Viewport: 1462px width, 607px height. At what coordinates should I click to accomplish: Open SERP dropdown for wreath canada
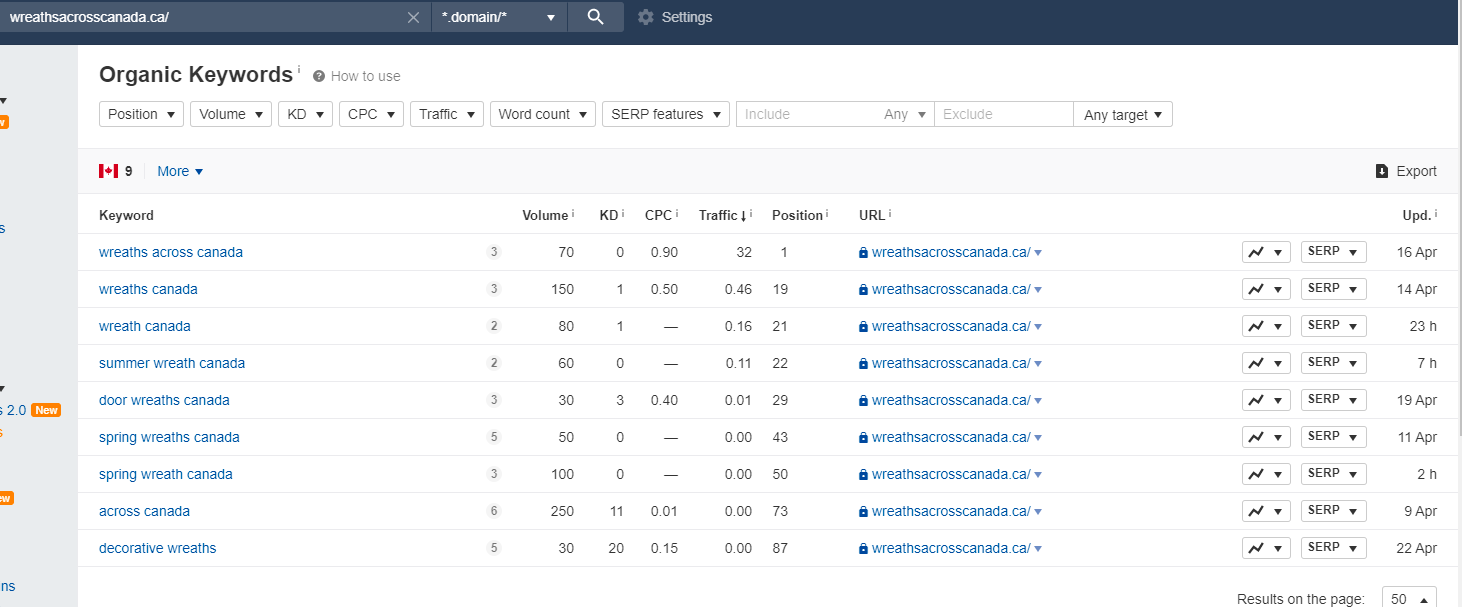click(1333, 326)
